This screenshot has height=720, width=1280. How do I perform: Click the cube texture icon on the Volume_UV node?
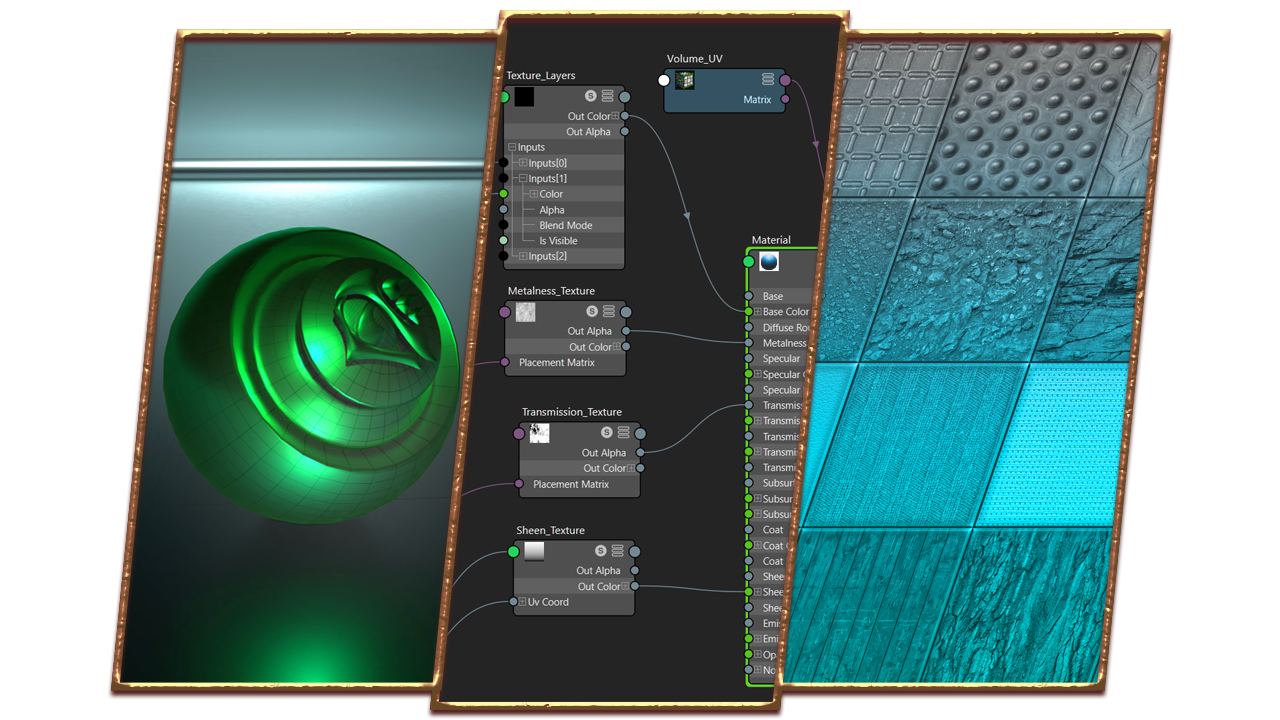click(684, 80)
